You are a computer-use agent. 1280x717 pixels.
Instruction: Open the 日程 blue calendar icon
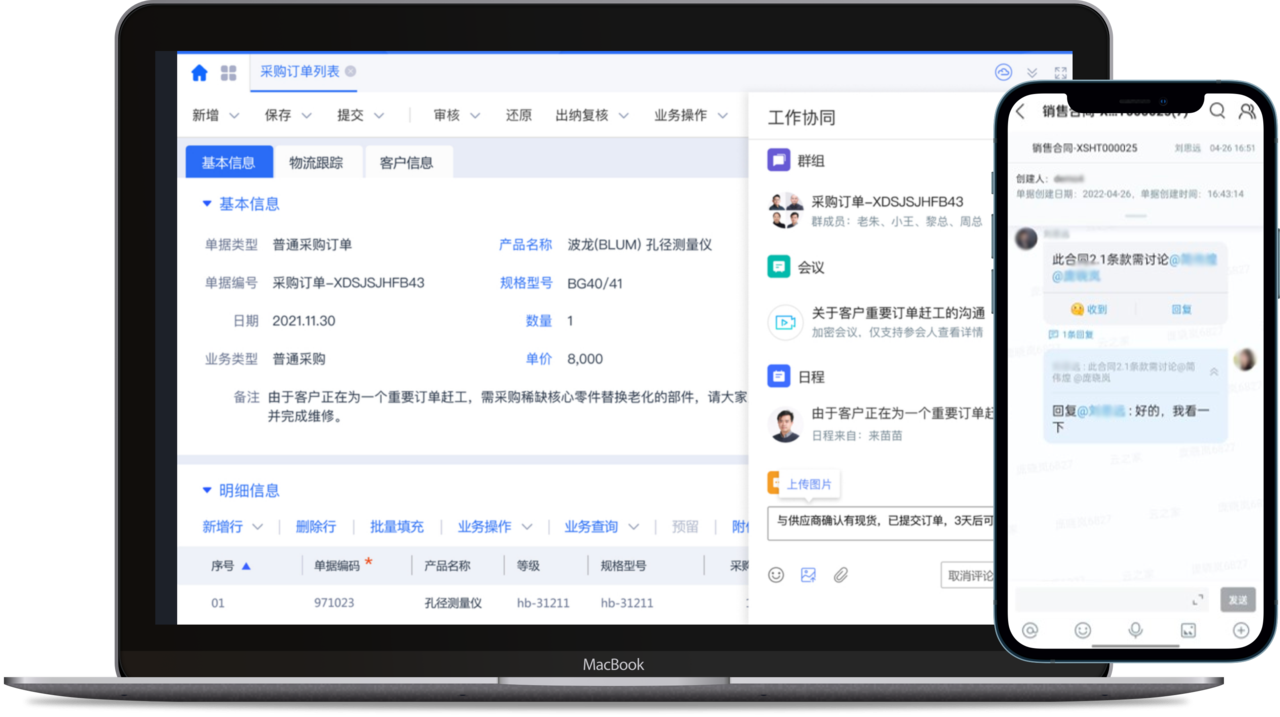click(779, 377)
